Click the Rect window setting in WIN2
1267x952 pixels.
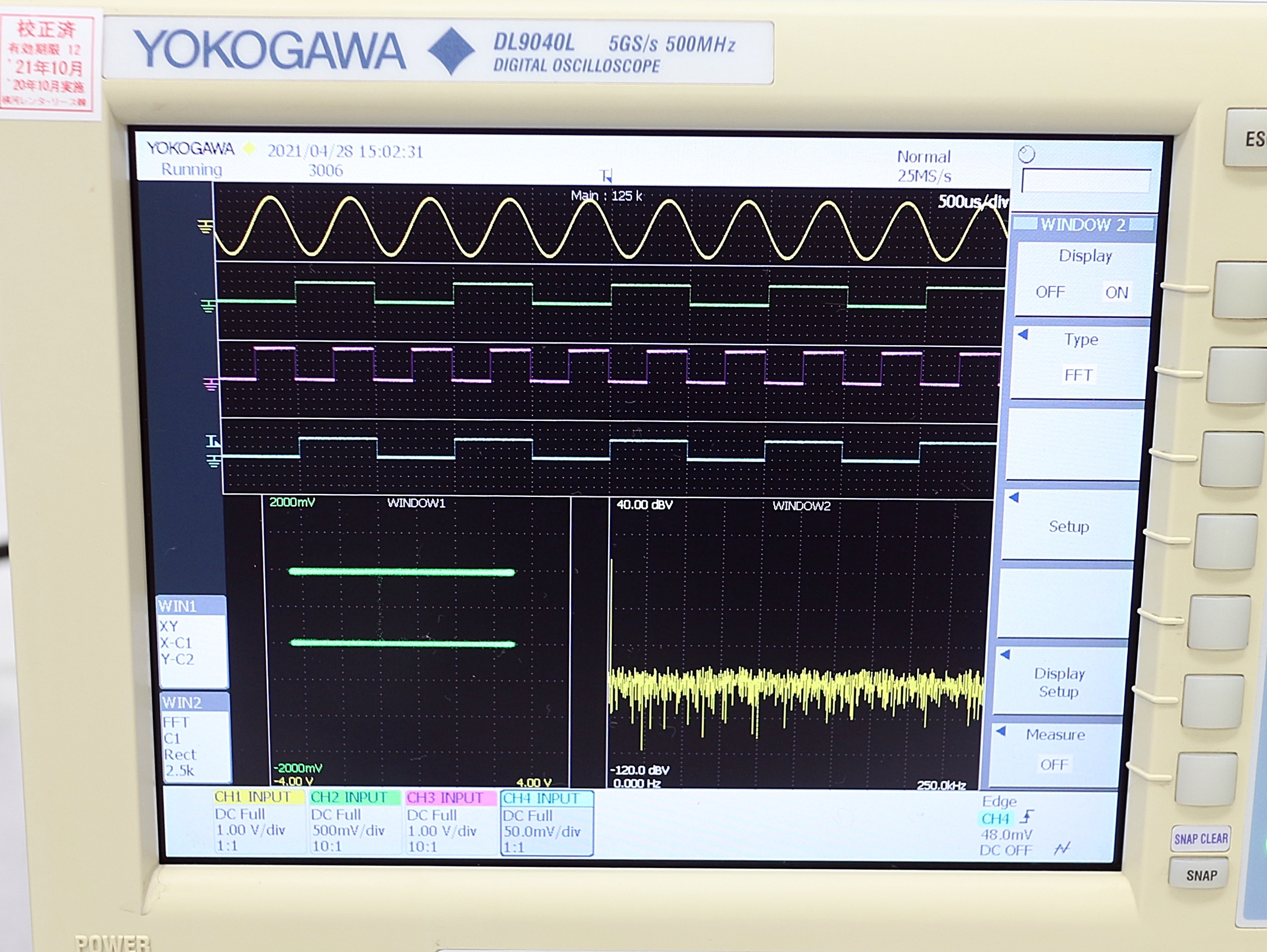tap(180, 754)
